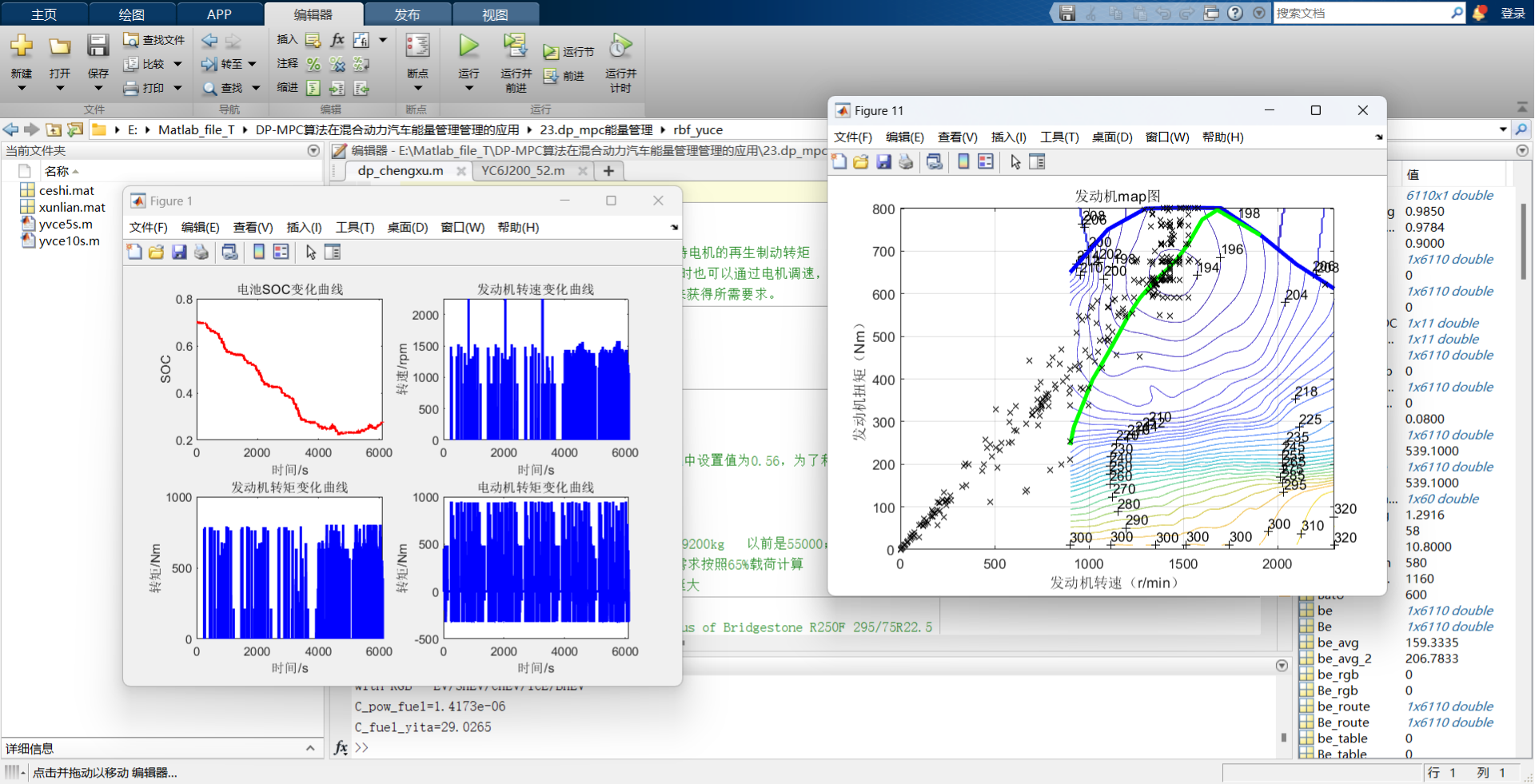
Task: Expand the Details (详细信息) panel chevron
Action: pyautogui.click(x=310, y=748)
